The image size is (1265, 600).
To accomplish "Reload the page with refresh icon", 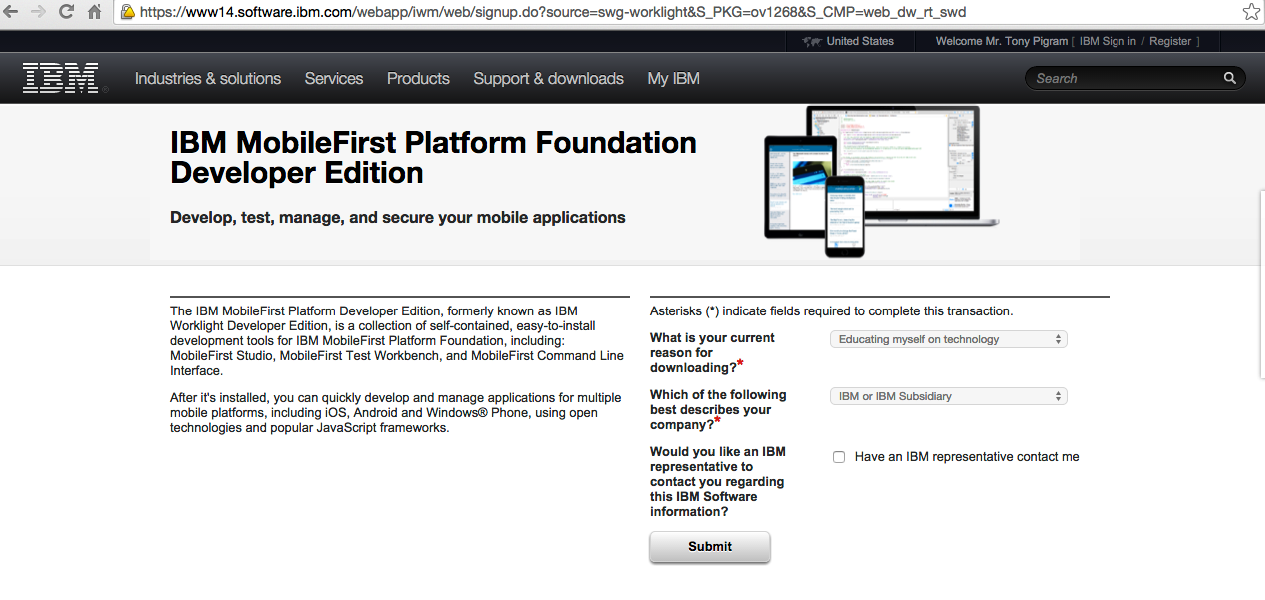I will coord(67,12).
